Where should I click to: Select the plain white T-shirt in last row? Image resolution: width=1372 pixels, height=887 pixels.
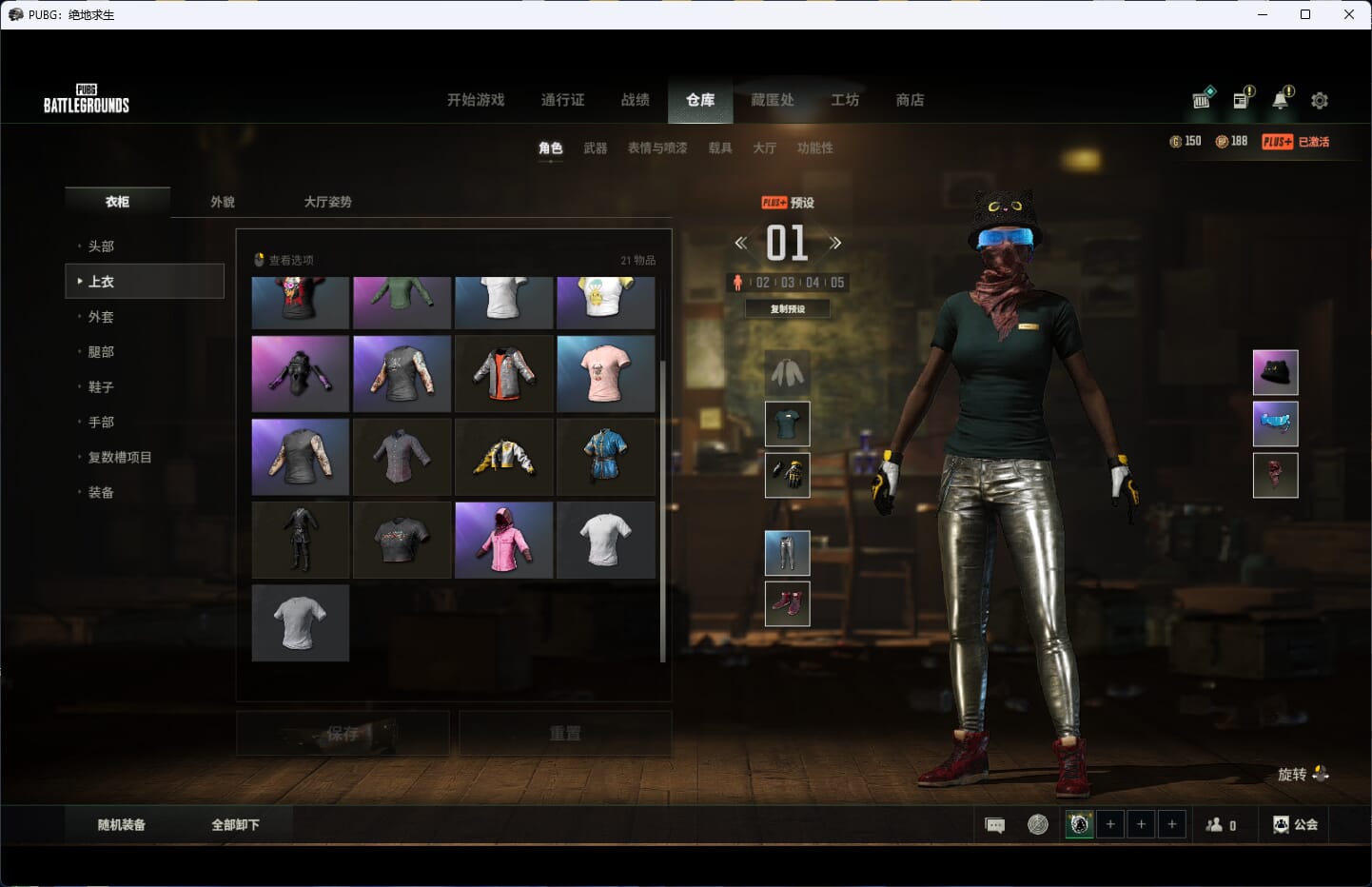pos(300,623)
